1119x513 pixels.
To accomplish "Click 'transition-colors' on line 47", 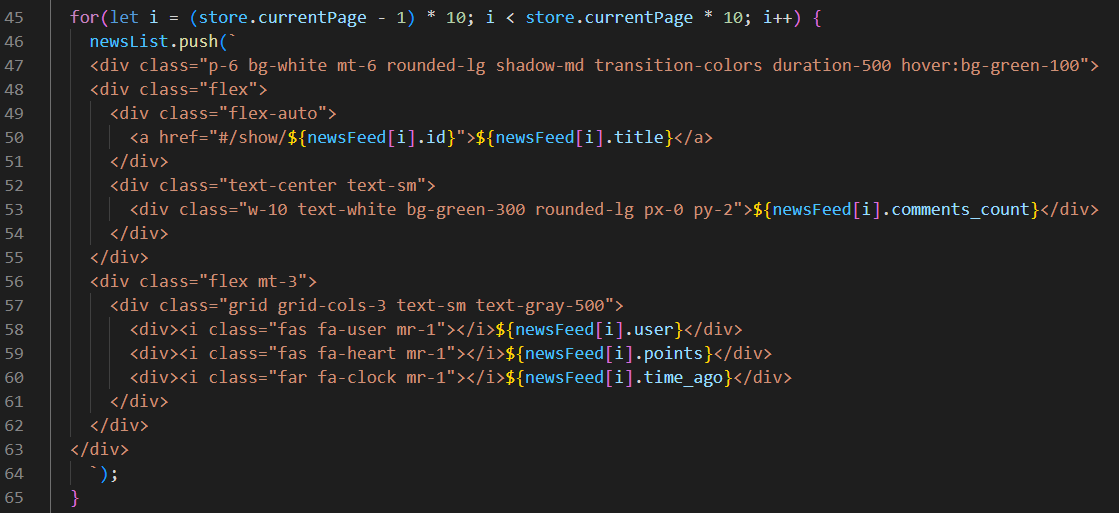I will tap(677, 66).
